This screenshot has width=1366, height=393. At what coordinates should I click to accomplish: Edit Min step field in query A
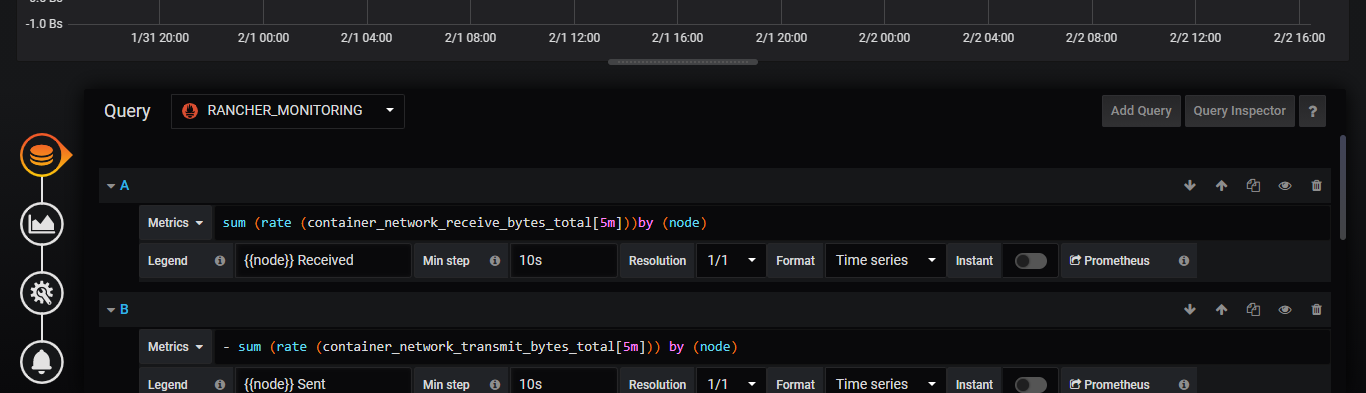pyautogui.click(x=563, y=261)
